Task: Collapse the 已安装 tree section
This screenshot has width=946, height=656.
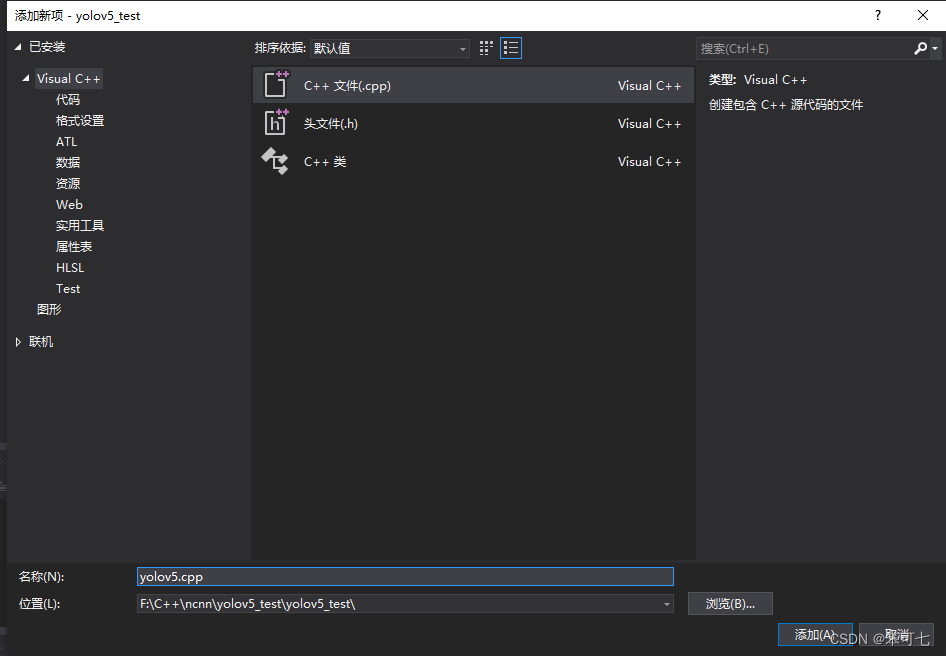Action: click(x=17, y=46)
